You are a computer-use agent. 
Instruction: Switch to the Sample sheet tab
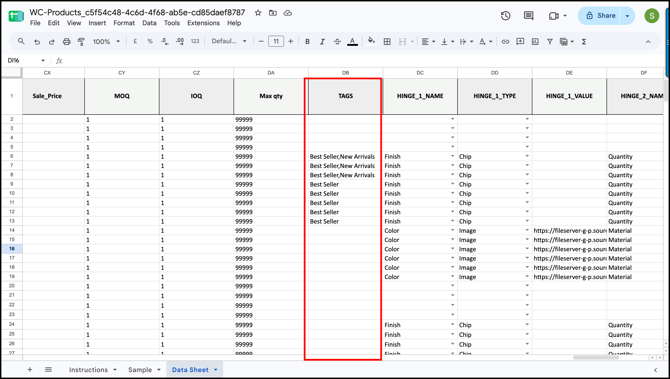140,370
